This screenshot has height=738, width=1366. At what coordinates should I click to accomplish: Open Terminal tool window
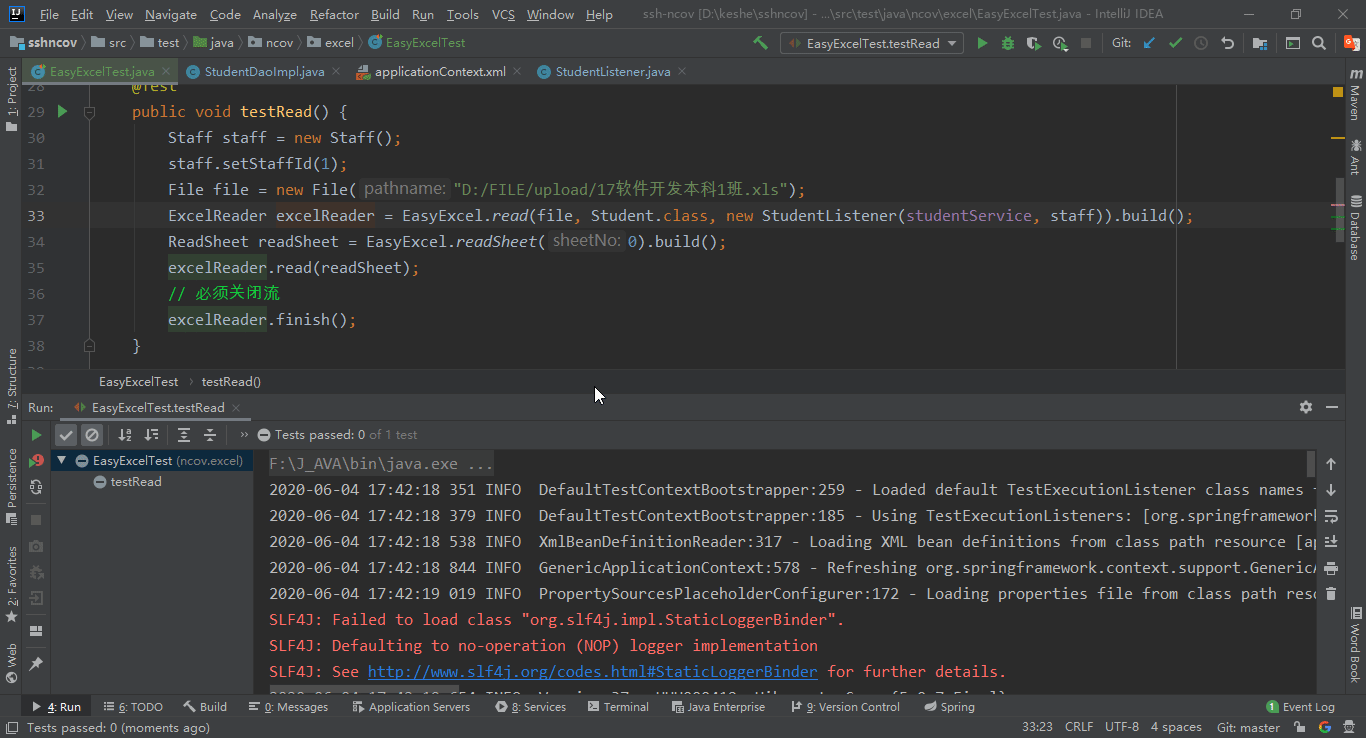[618, 707]
